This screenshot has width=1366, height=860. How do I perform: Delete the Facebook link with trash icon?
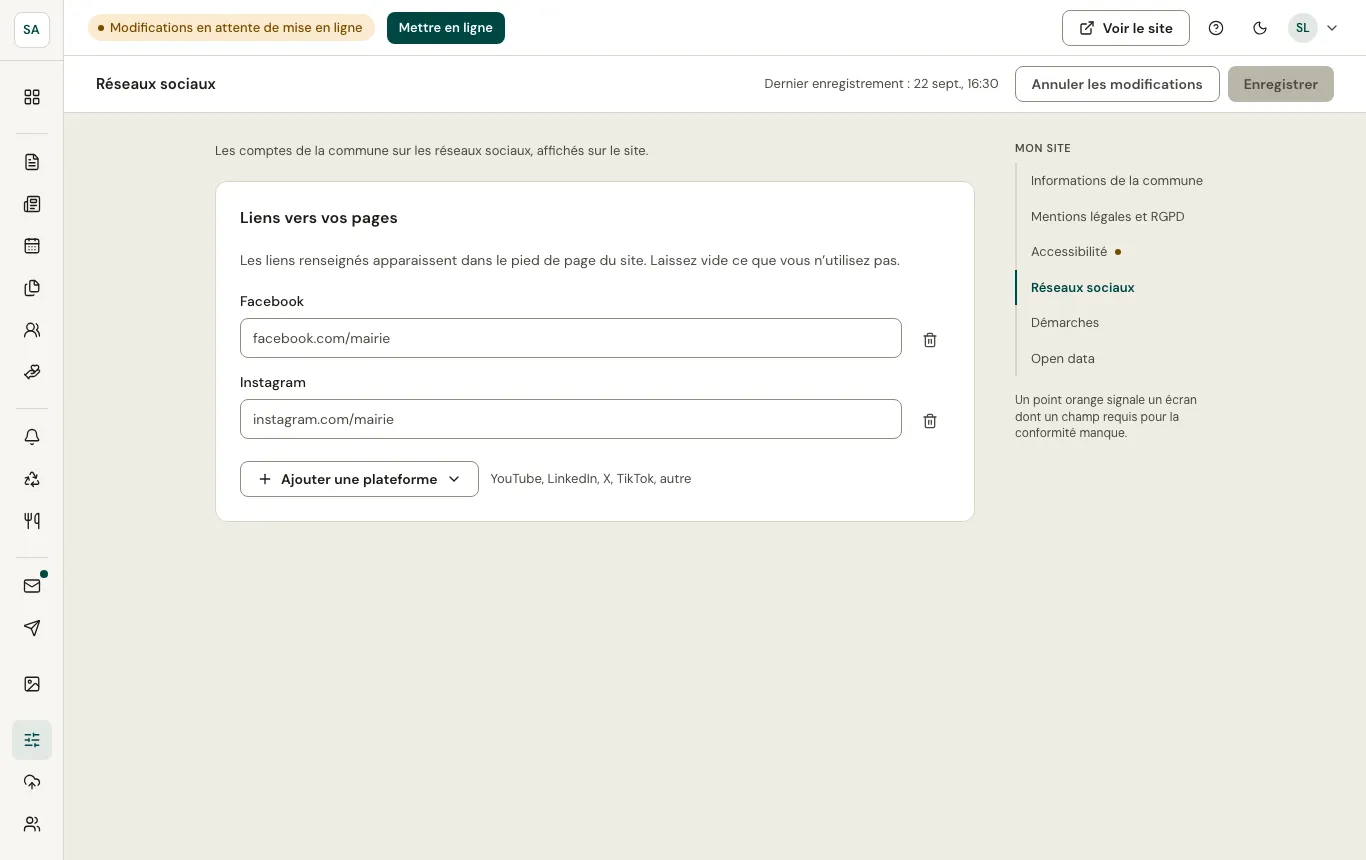coord(930,340)
